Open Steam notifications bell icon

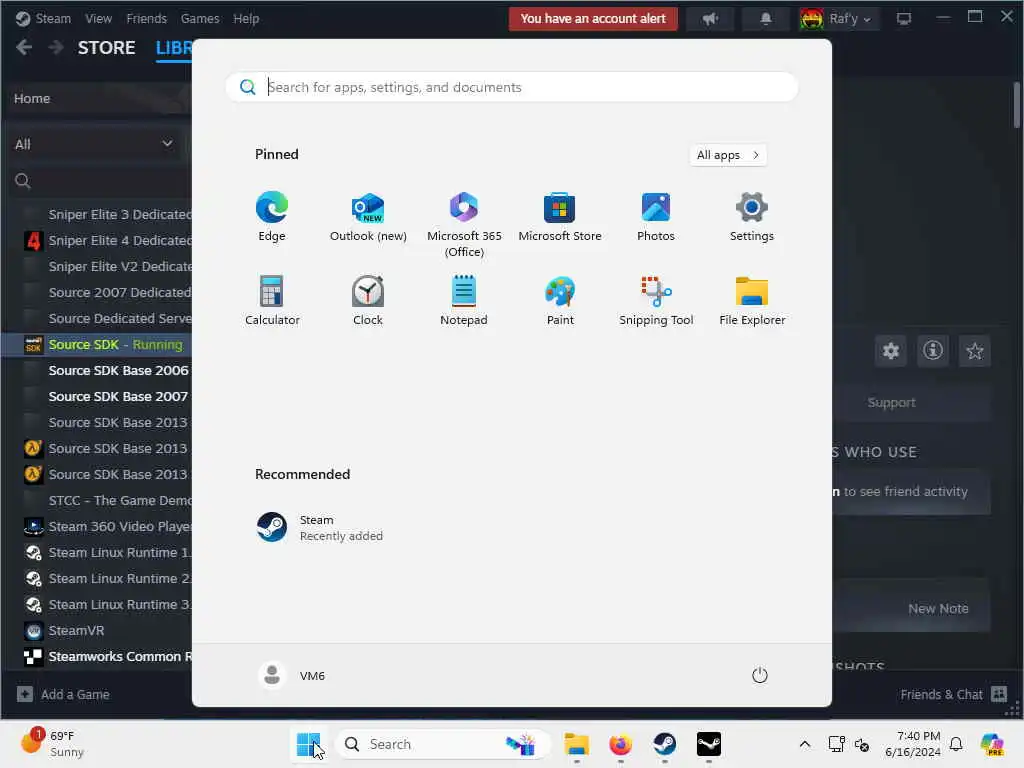pos(766,19)
